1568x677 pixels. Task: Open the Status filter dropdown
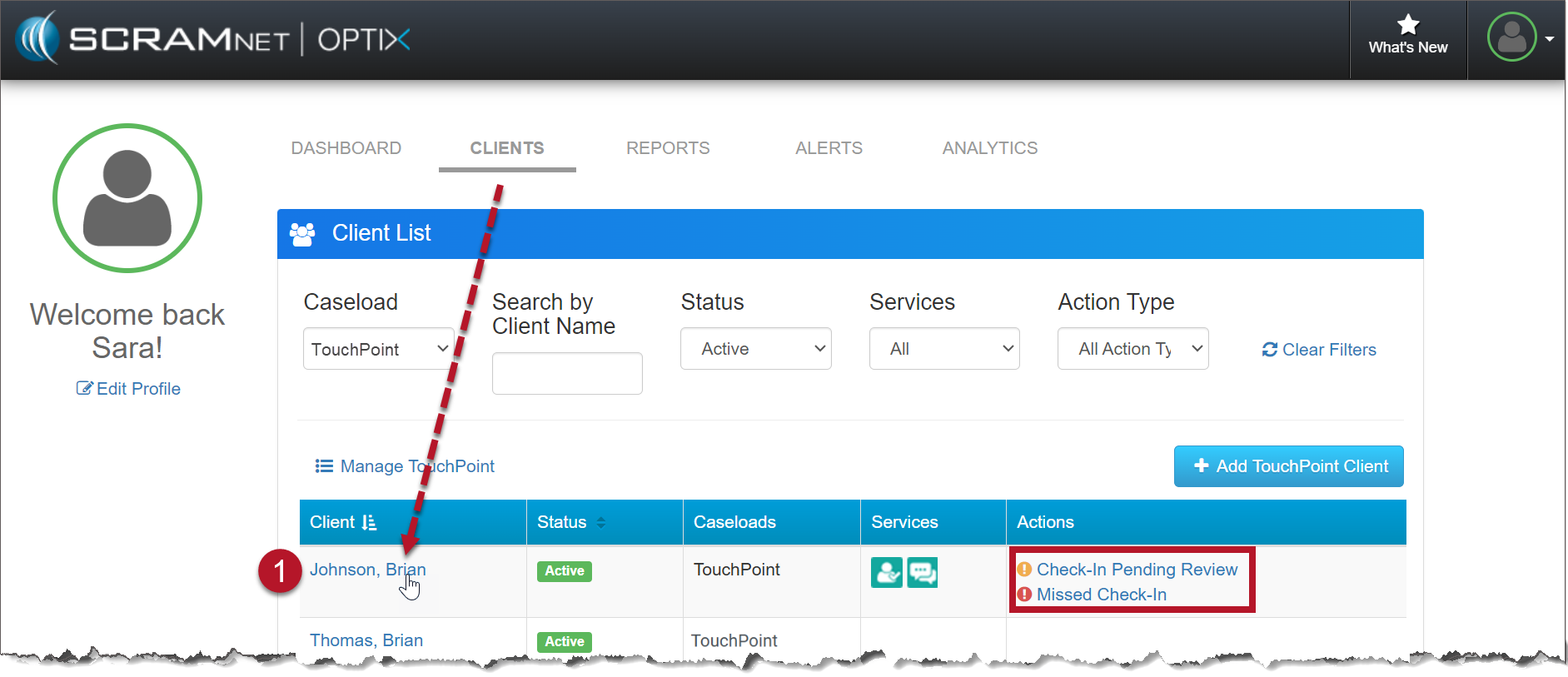pos(755,349)
